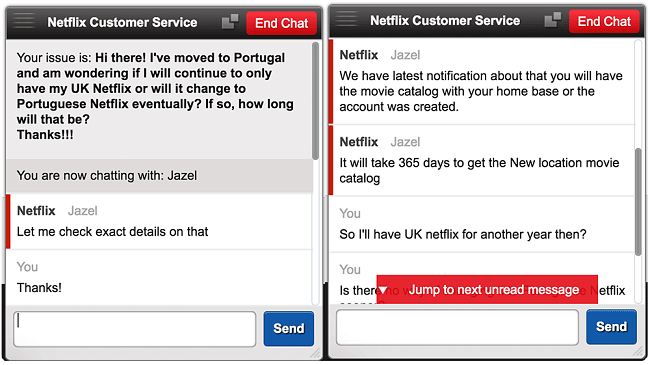The width and height of the screenshot is (650, 365).
Task: Click the right chat scrollbar thumb
Action: [x=638, y=202]
